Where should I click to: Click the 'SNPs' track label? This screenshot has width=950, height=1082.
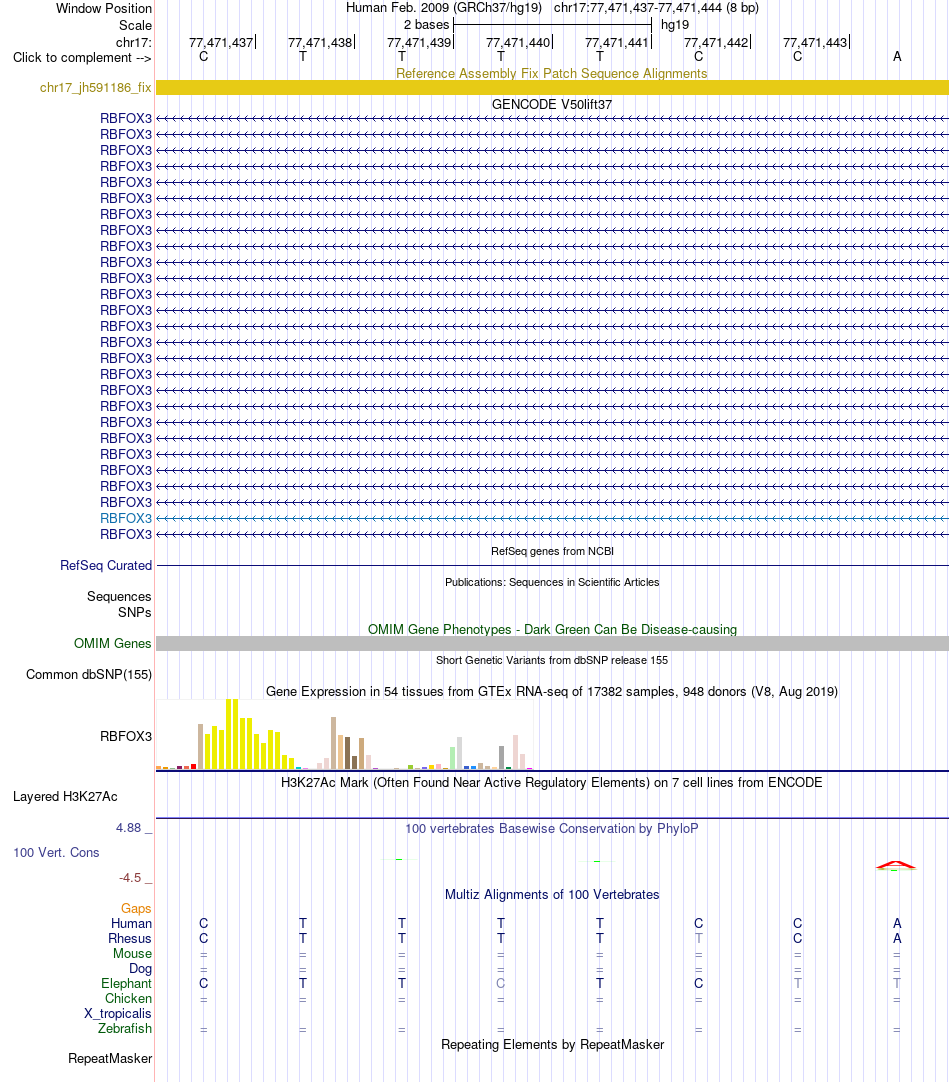point(135,612)
